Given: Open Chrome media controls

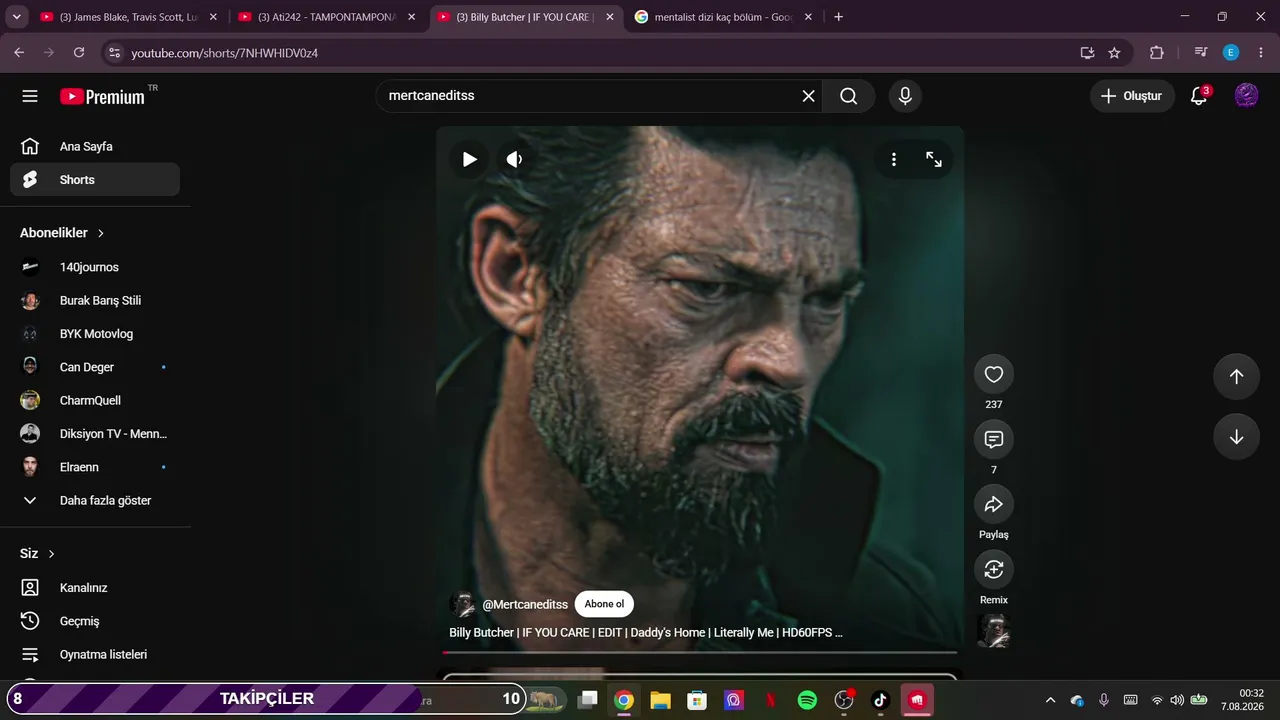Looking at the screenshot, I should [1201, 53].
